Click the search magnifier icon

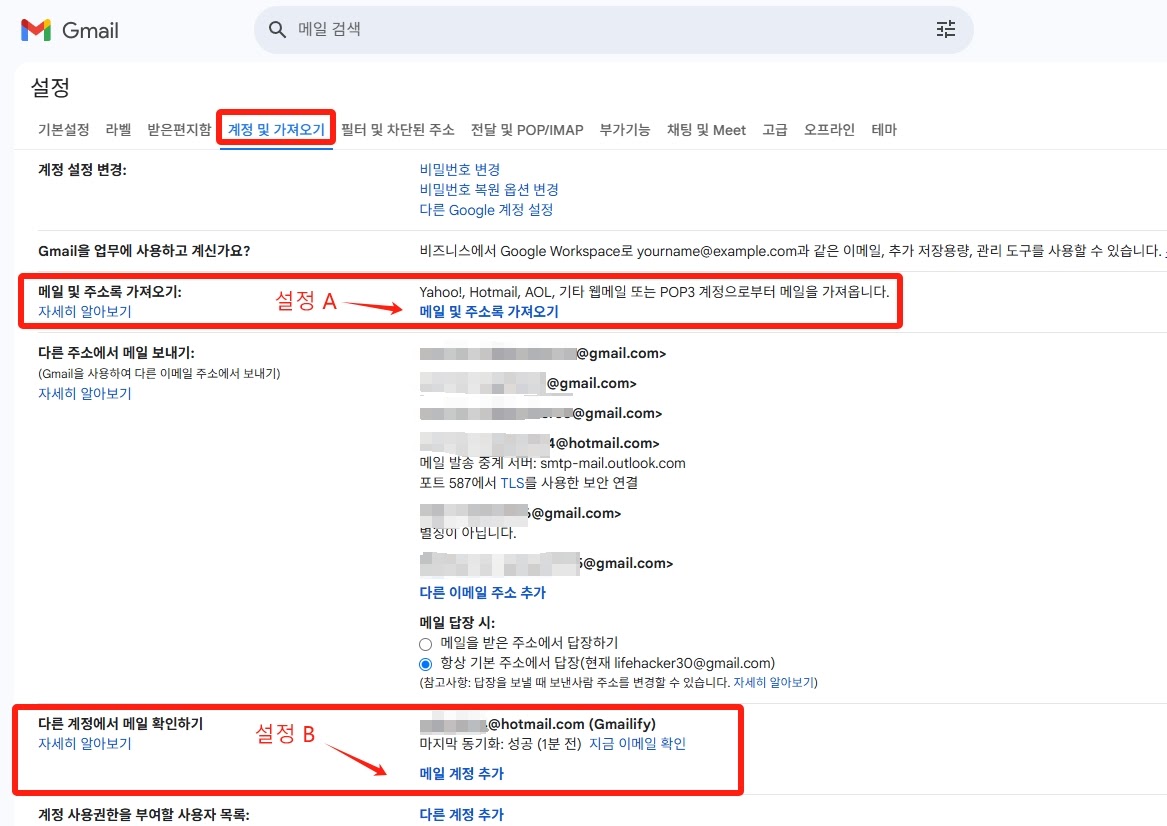(277, 29)
